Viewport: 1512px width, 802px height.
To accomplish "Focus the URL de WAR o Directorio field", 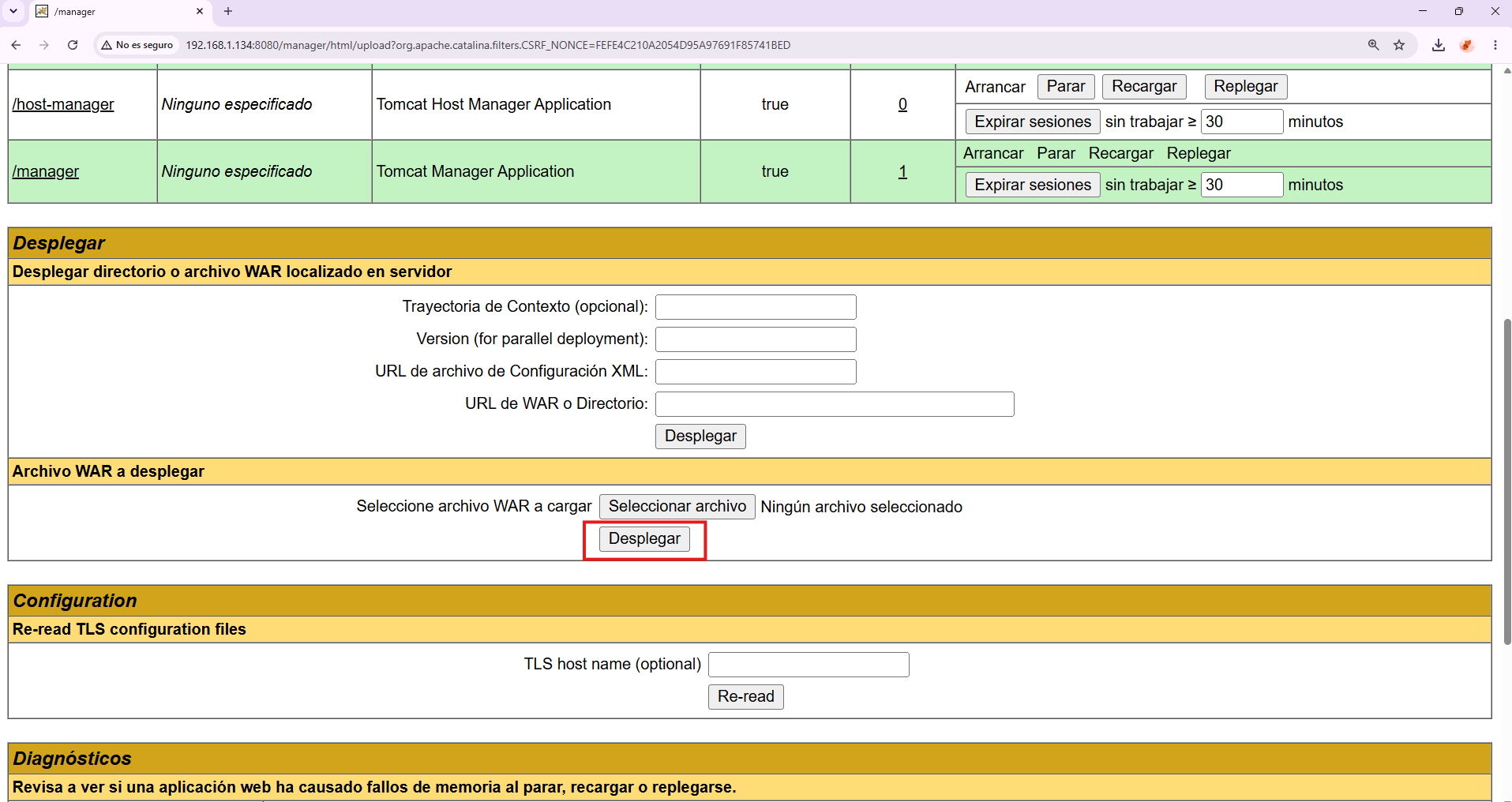I will pyautogui.click(x=835, y=404).
